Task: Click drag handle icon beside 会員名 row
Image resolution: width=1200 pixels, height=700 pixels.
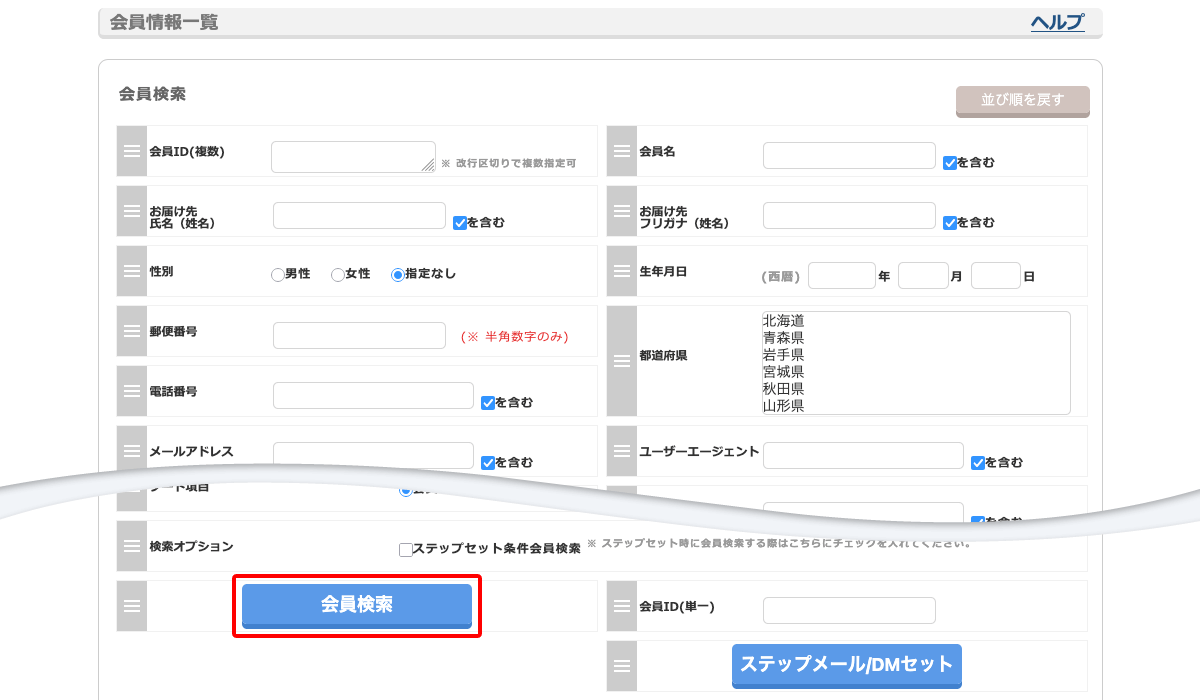Action: [x=622, y=151]
